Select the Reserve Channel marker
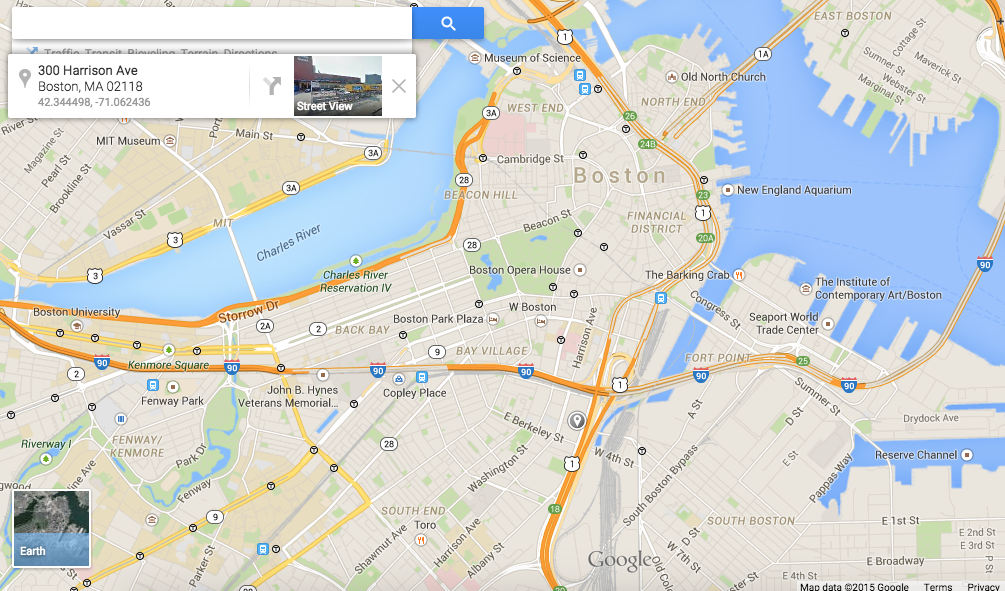The width and height of the screenshot is (1005, 591). [967, 455]
